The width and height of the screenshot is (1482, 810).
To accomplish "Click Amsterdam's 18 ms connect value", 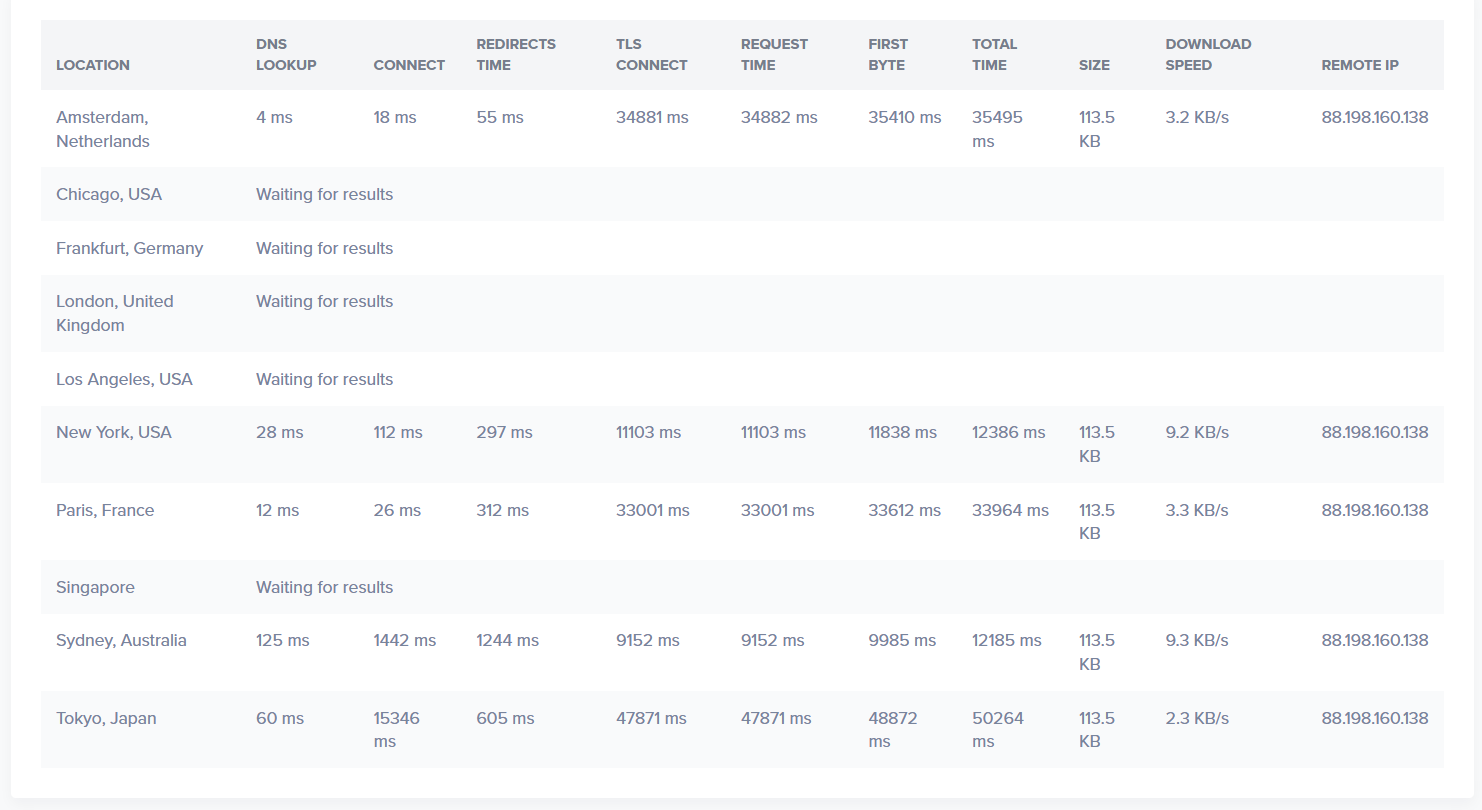I will click(x=395, y=117).
